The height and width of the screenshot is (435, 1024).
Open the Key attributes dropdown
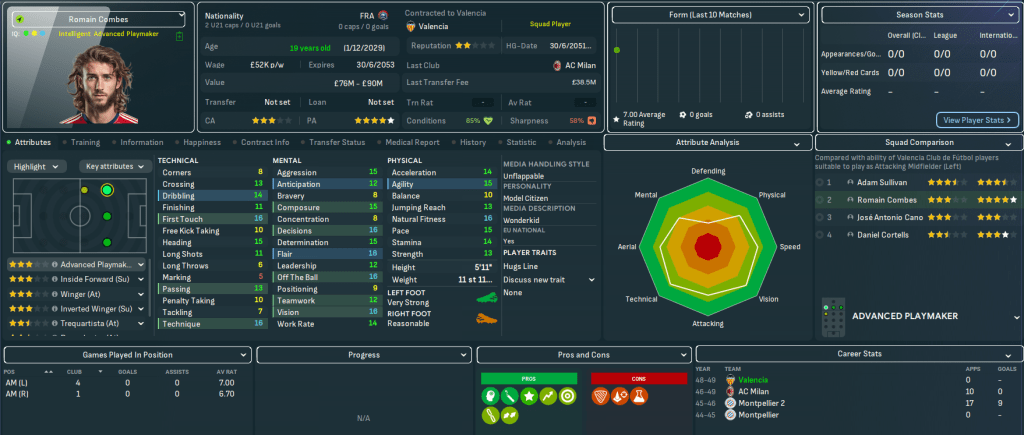click(113, 166)
